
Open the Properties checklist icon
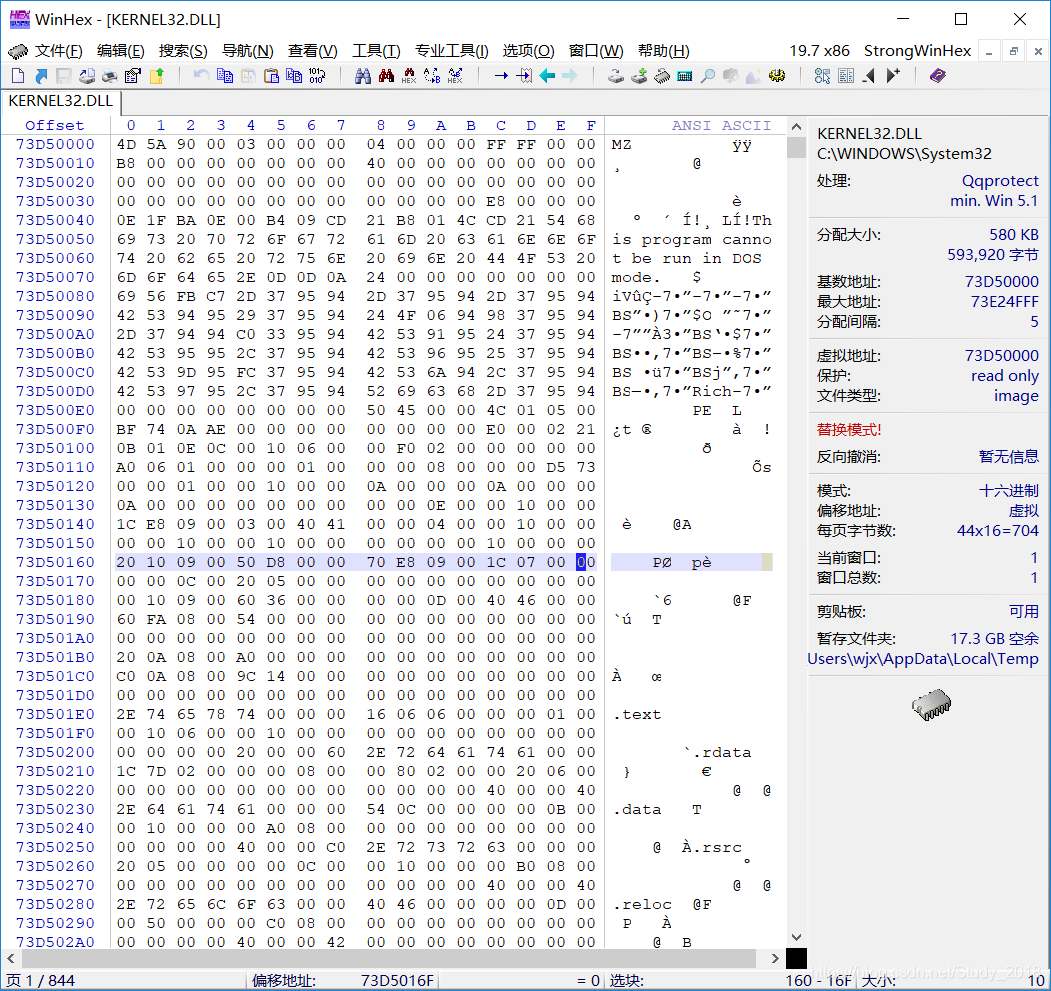coord(133,76)
